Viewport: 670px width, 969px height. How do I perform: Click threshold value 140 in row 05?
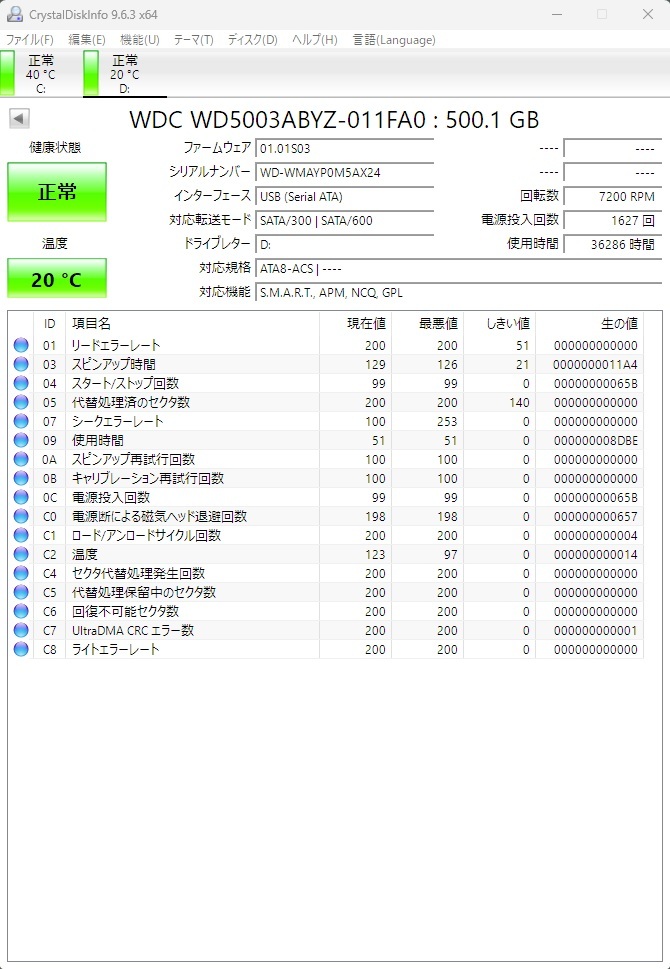519,403
